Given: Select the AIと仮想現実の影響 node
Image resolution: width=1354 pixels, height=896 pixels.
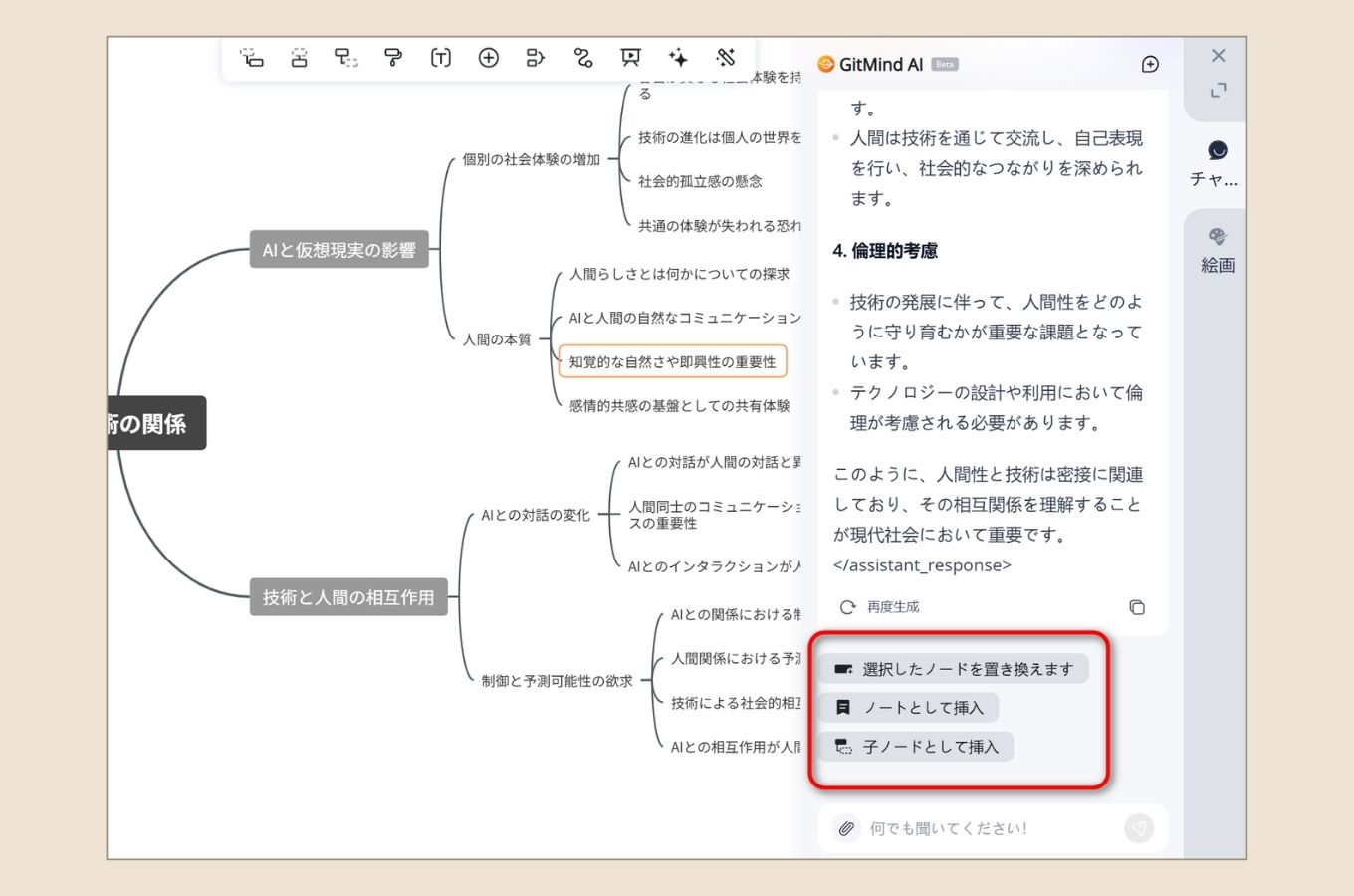Looking at the screenshot, I should coord(338,250).
